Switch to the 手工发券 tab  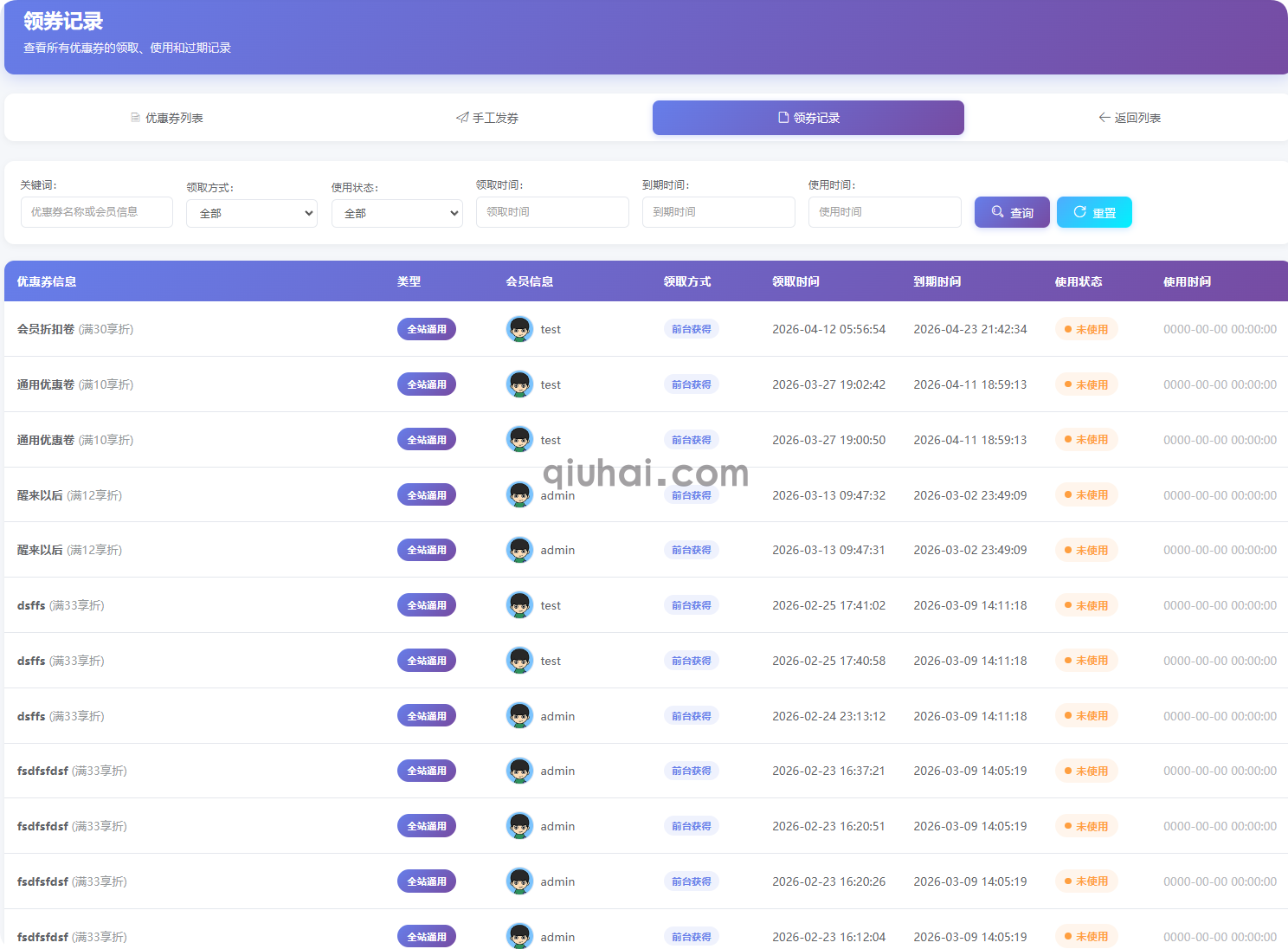[487, 118]
